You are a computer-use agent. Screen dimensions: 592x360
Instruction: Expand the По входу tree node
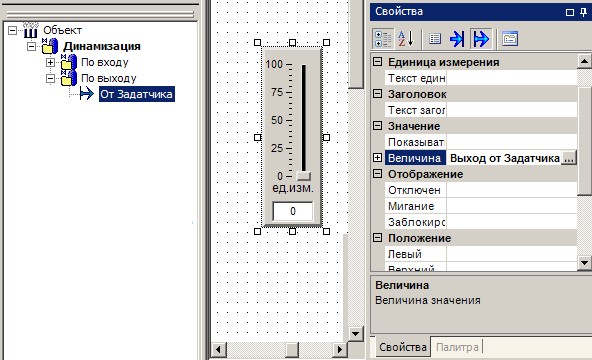50,62
